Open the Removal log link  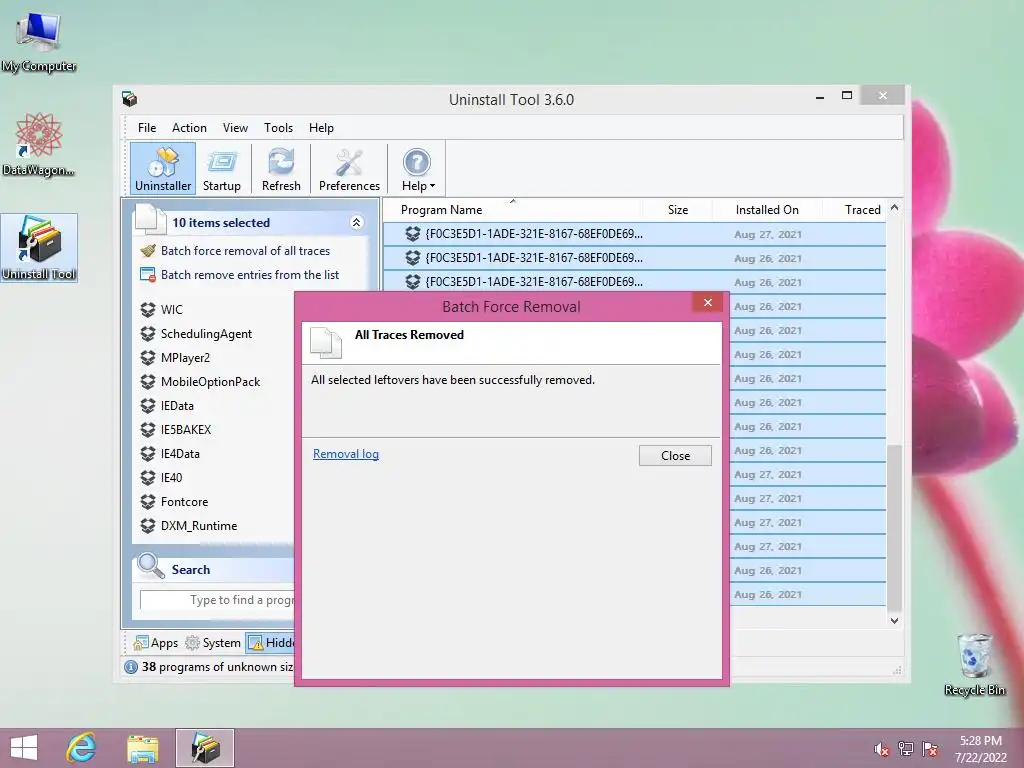[x=345, y=454]
